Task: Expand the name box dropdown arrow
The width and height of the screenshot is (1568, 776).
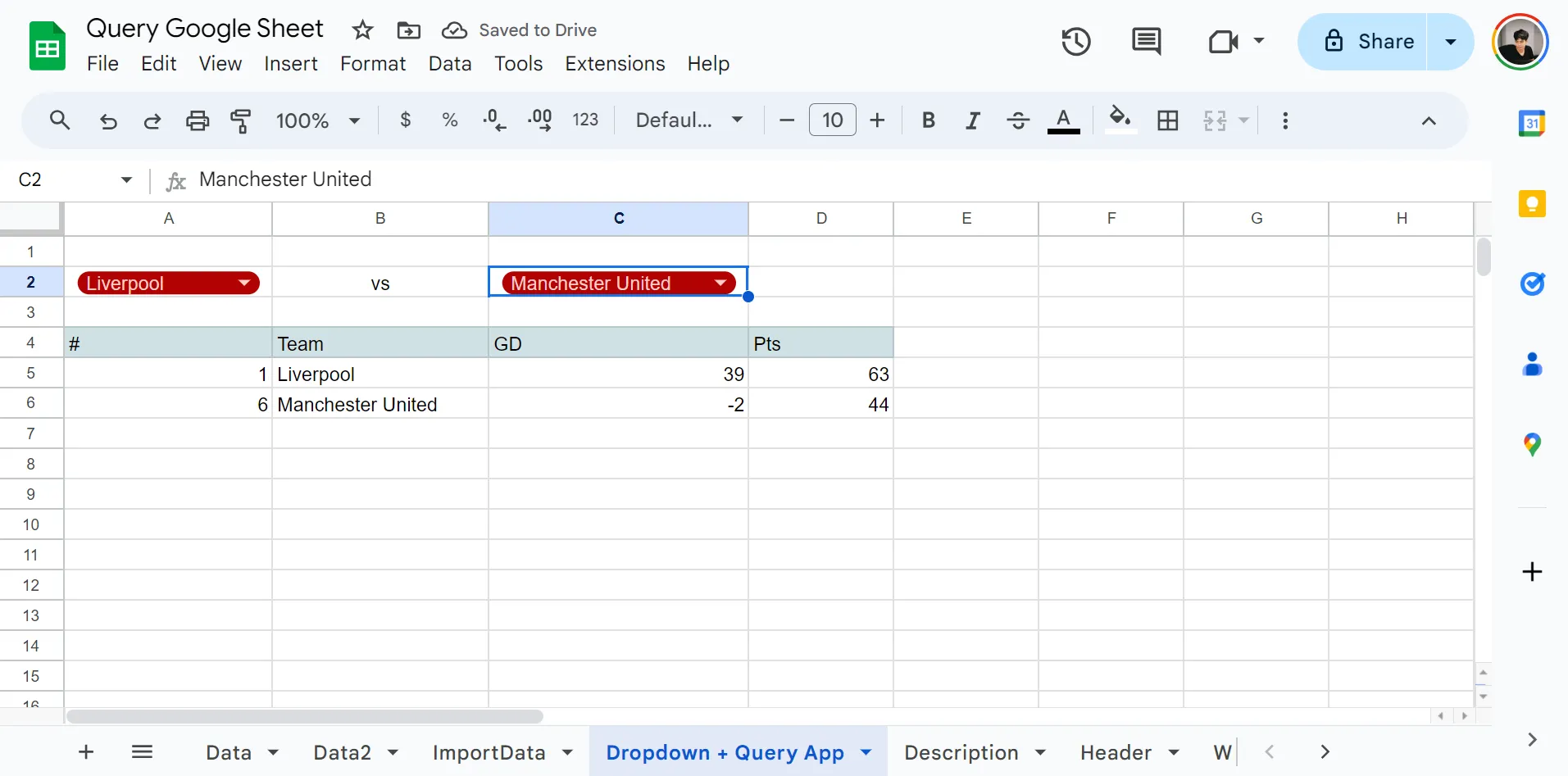Action: [x=126, y=179]
